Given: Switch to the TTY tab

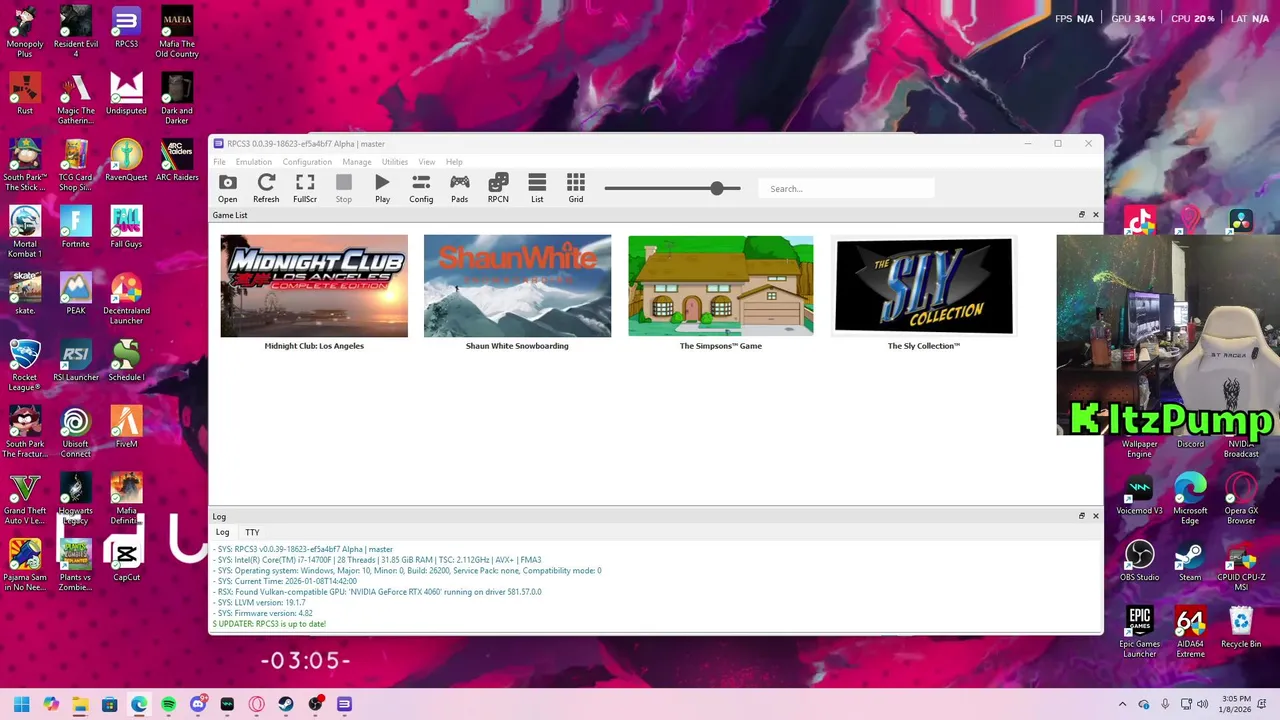Looking at the screenshot, I should tap(252, 533).
